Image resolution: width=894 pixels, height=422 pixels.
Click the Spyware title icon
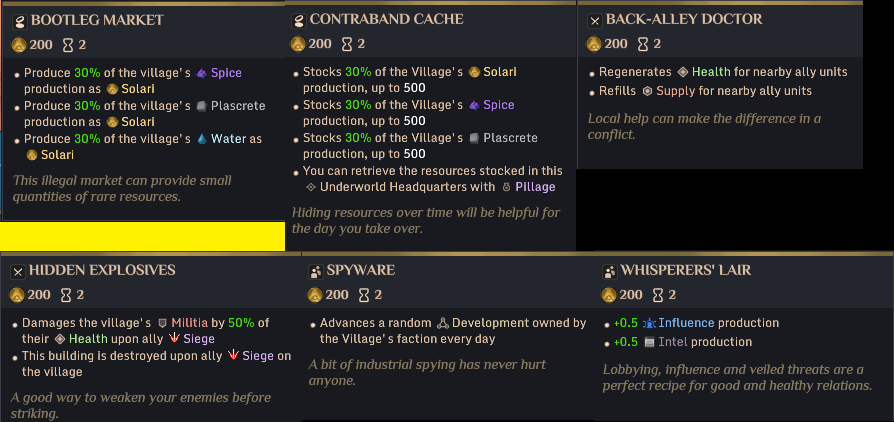pos(316,271)
